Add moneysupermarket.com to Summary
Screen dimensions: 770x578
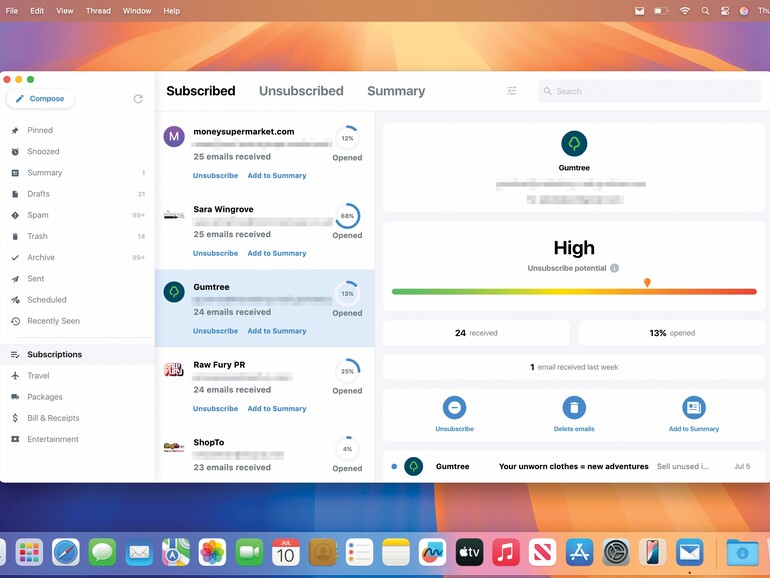tap(276, 175)
